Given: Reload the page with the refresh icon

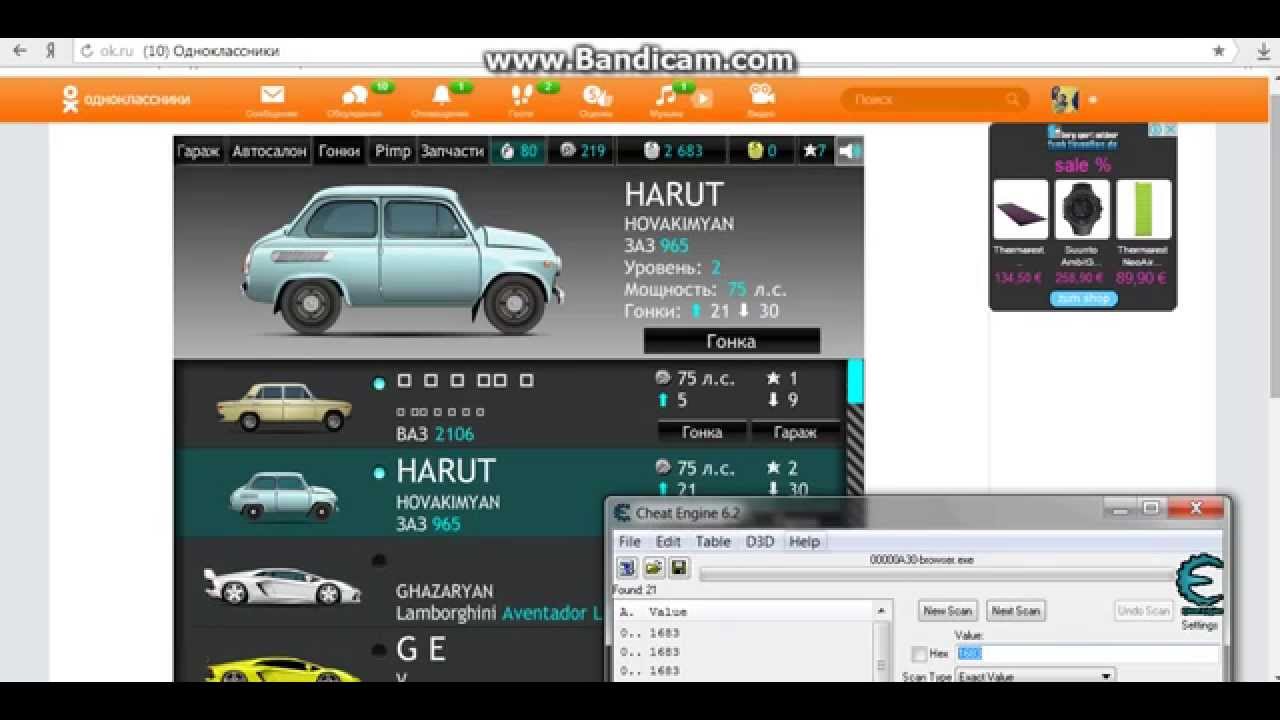Looking at the screenshot, I should point(86,50).
